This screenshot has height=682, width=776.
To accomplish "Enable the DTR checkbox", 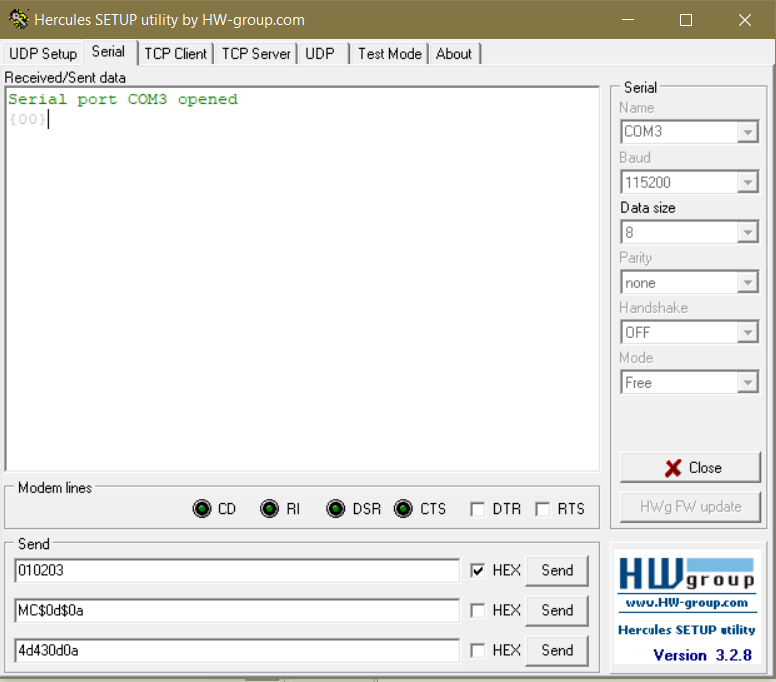I will (478, 509).
